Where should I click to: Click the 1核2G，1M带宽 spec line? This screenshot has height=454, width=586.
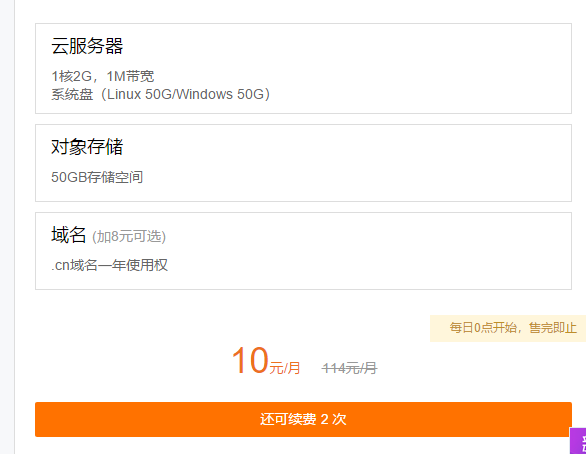click(103, 76)
